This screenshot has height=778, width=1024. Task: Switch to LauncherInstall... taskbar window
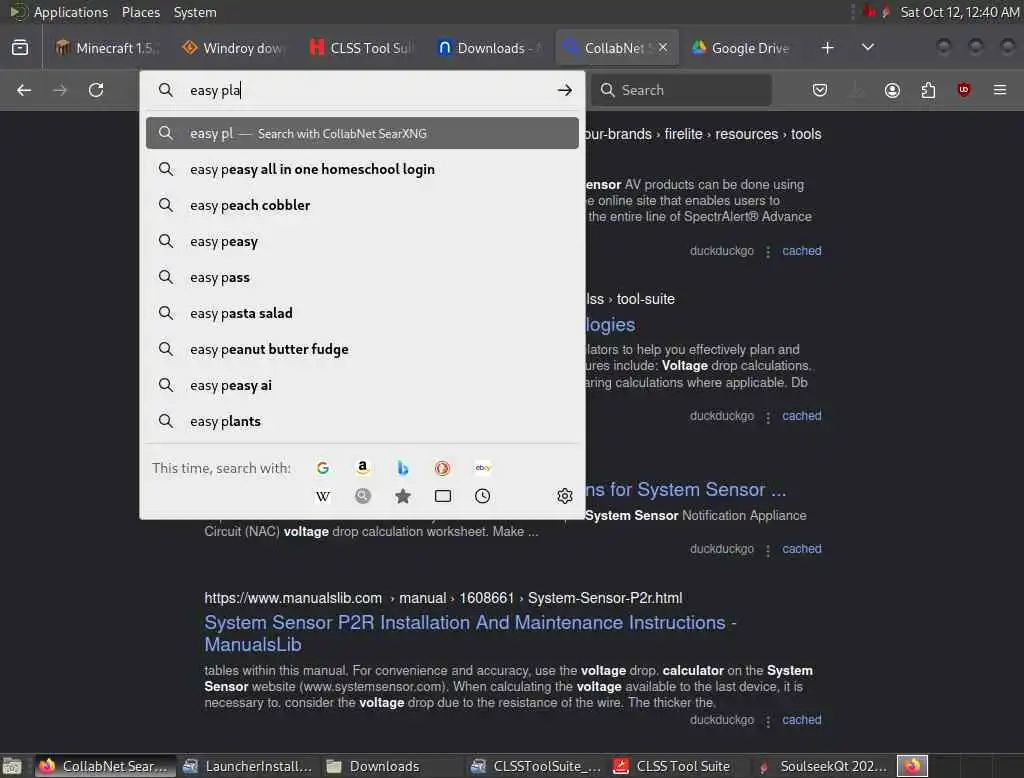(x=248, y=766)
